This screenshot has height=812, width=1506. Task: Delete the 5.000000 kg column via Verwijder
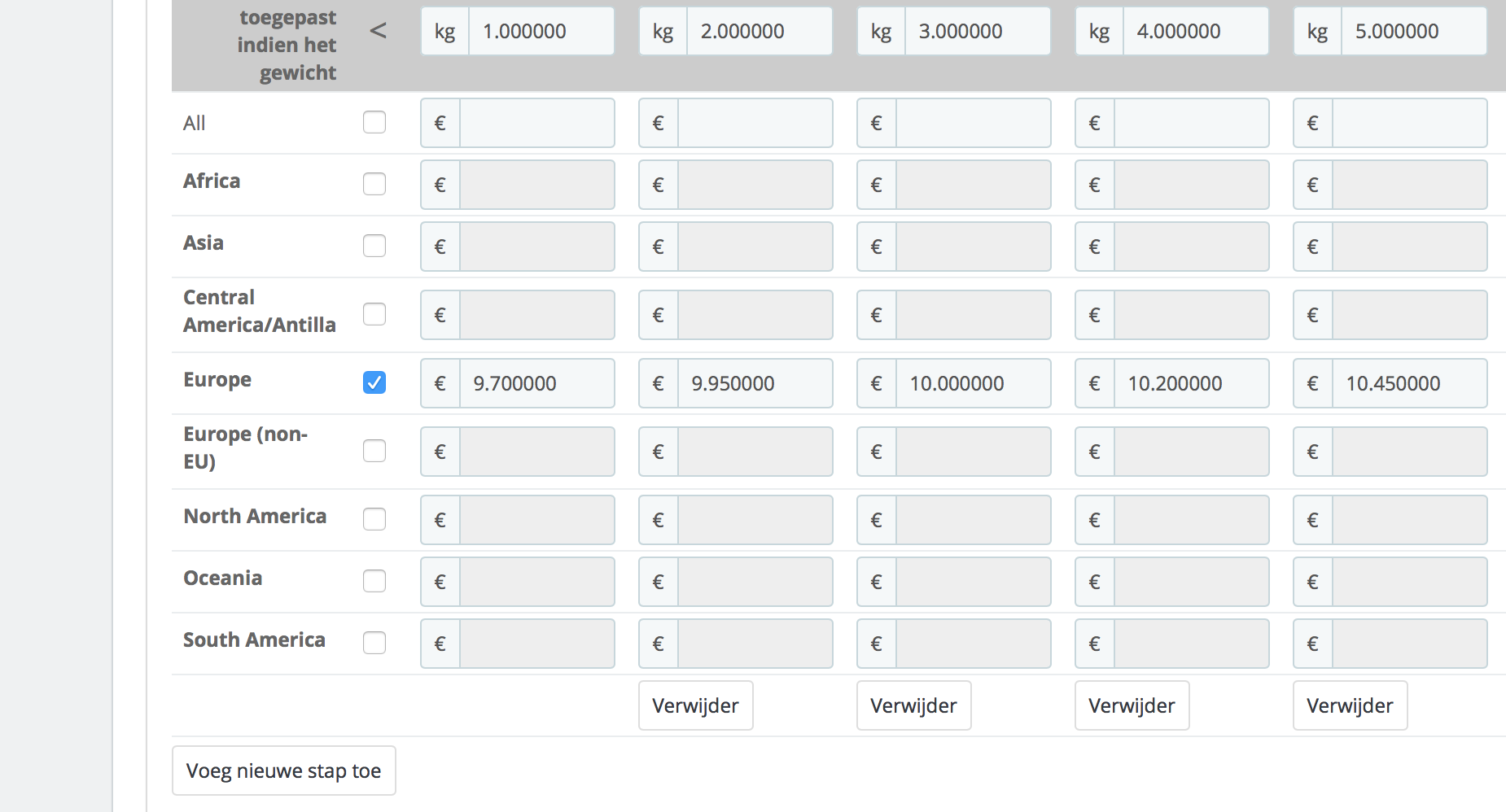tap(1351, 705)
